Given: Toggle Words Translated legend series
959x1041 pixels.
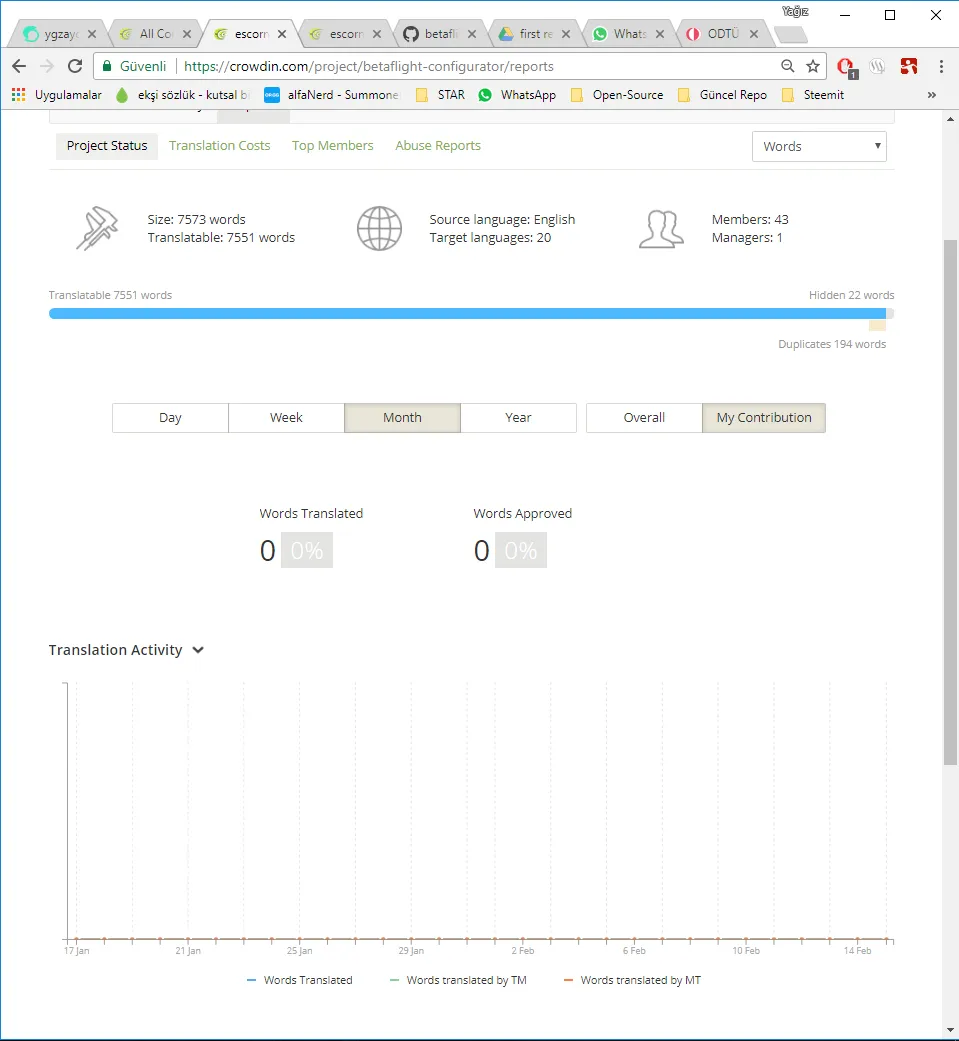Looking at the screenshot, I should [300, 980].
